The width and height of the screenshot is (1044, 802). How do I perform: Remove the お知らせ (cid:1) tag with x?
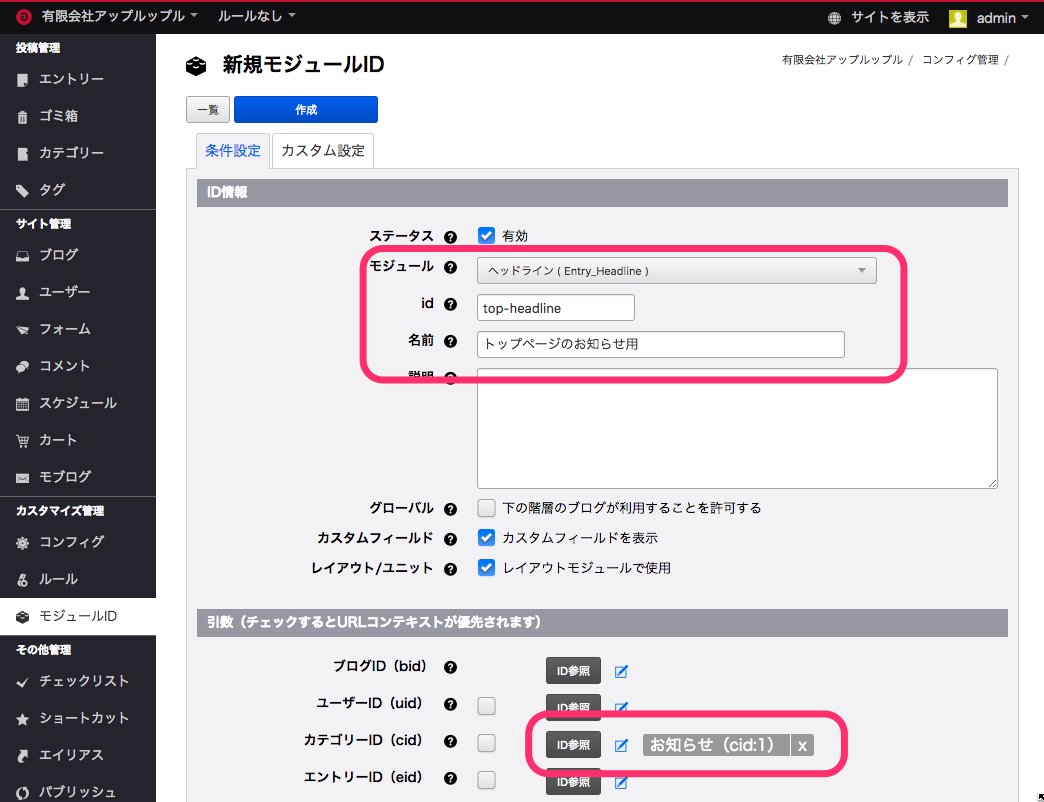tap(802, 745)
